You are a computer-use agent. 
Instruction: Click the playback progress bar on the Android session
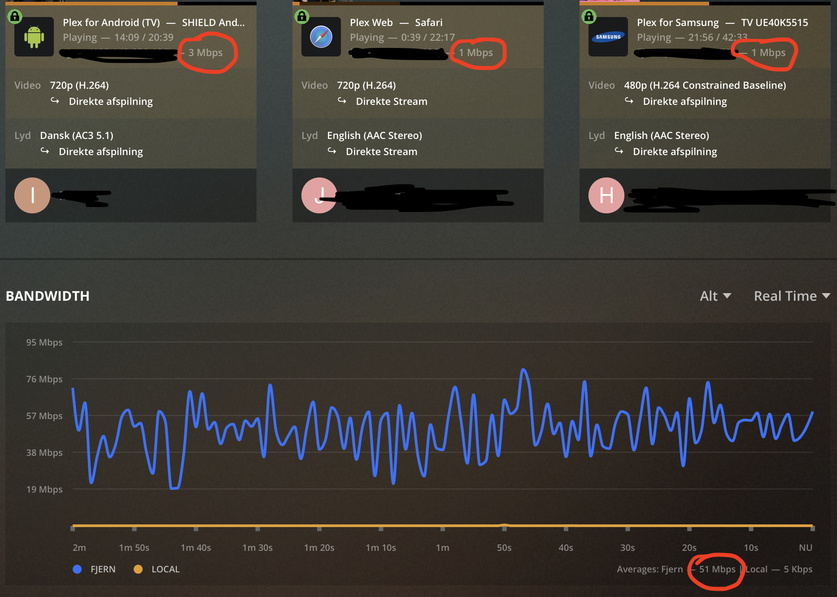[x=131, y=3]
